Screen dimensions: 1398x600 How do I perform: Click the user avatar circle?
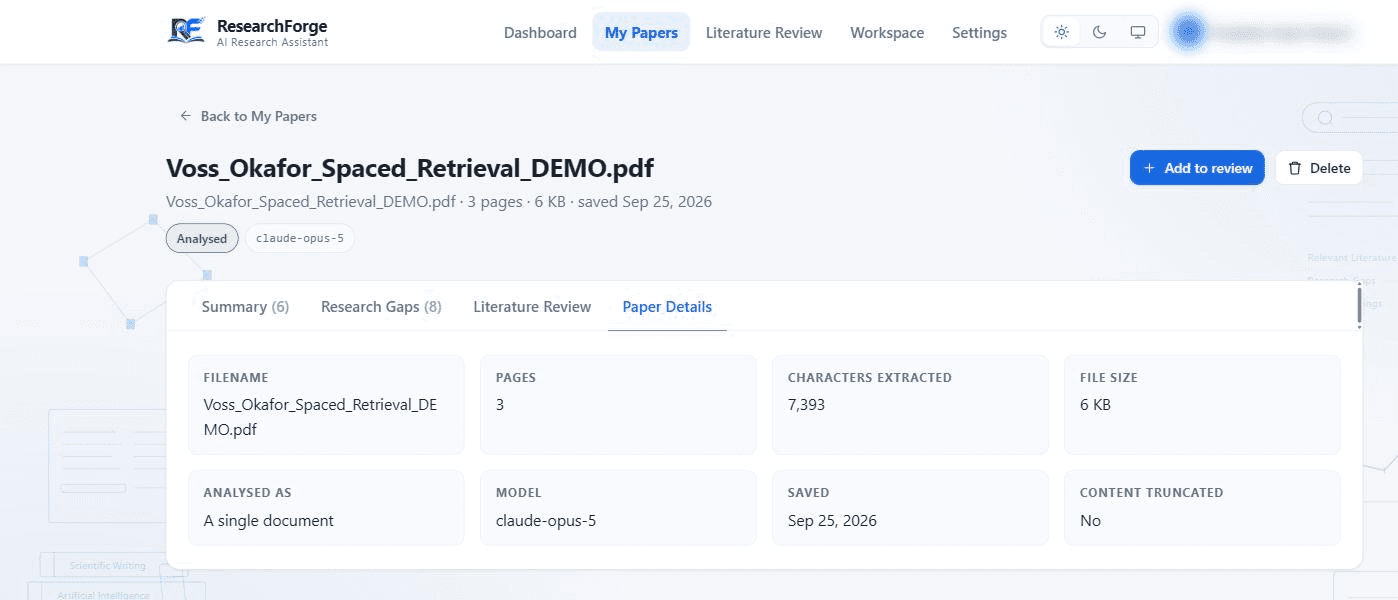(x=1188, y=32)
